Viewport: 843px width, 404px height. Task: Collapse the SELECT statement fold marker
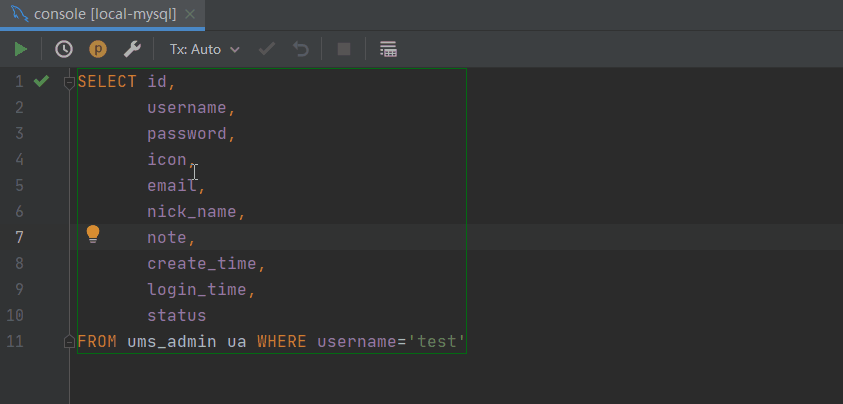(69, 82)
